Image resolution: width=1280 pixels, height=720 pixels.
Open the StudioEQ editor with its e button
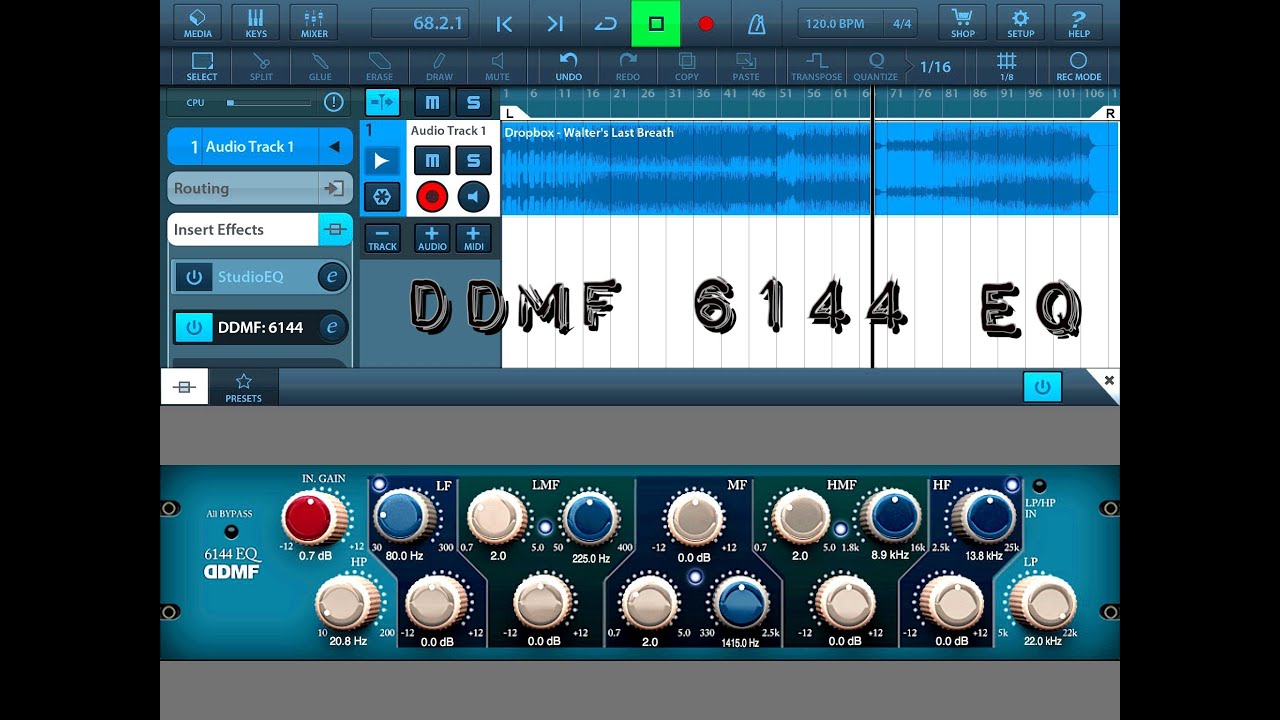click(x=332, y=277)
